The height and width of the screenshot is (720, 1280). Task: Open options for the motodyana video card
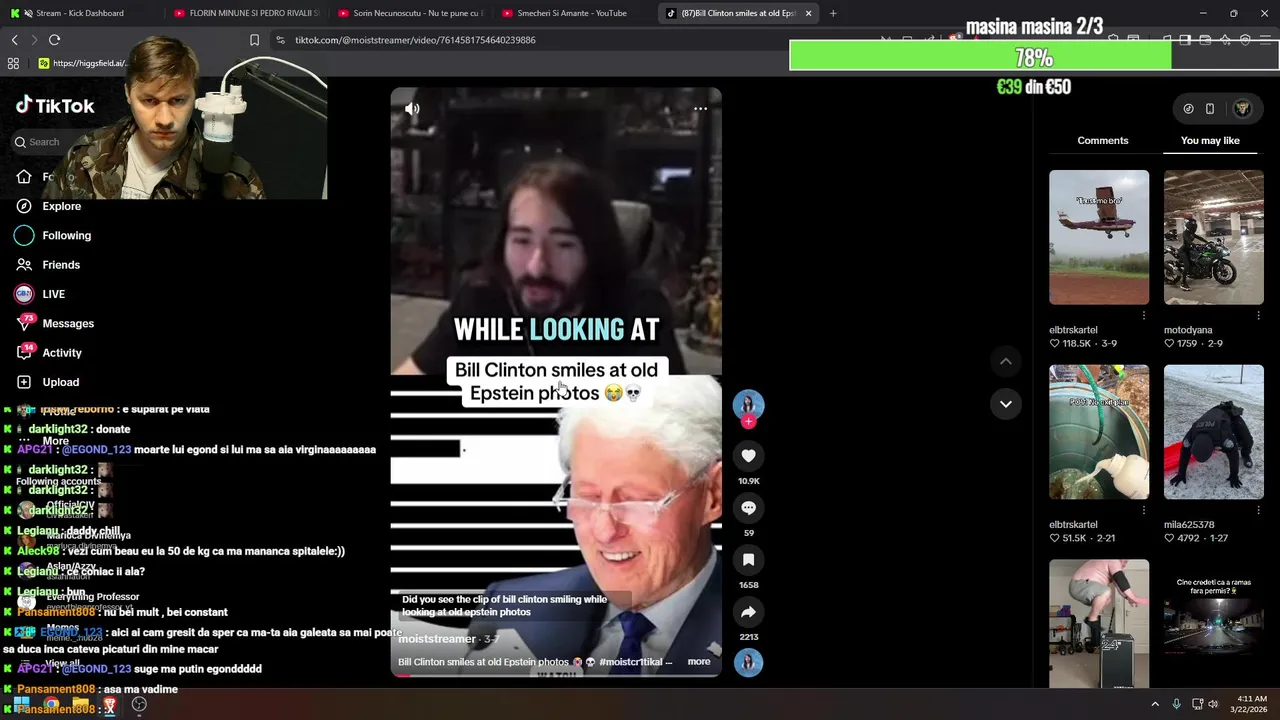click(1258, 315)
